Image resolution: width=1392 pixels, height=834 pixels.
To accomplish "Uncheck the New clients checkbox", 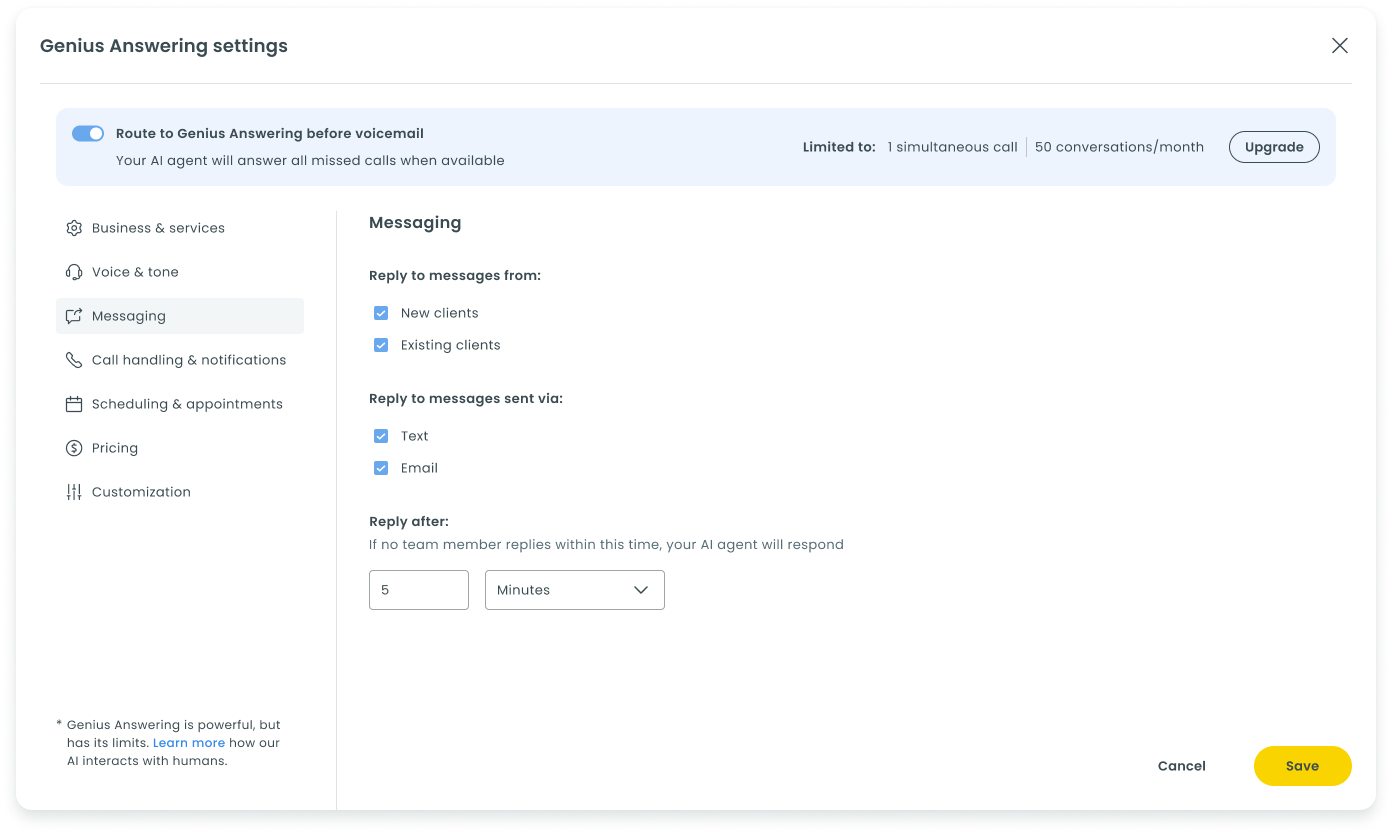I will (x=381, y=313).
